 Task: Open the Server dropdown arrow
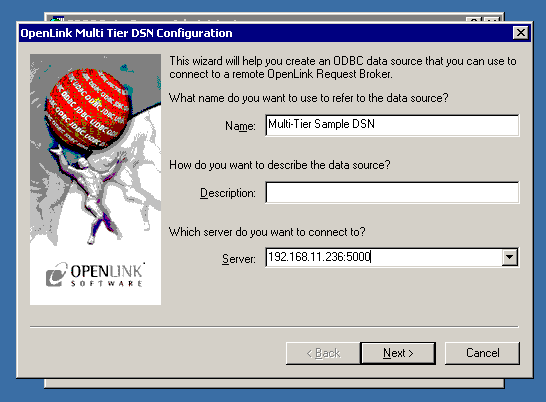click(x=510, y=257)
